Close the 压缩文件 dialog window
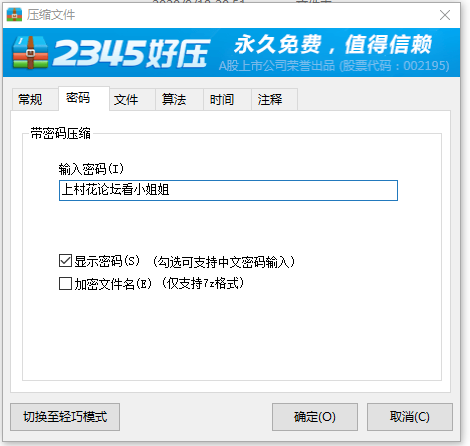This screenshot has width=470, height=446. [x=445, y=15]
